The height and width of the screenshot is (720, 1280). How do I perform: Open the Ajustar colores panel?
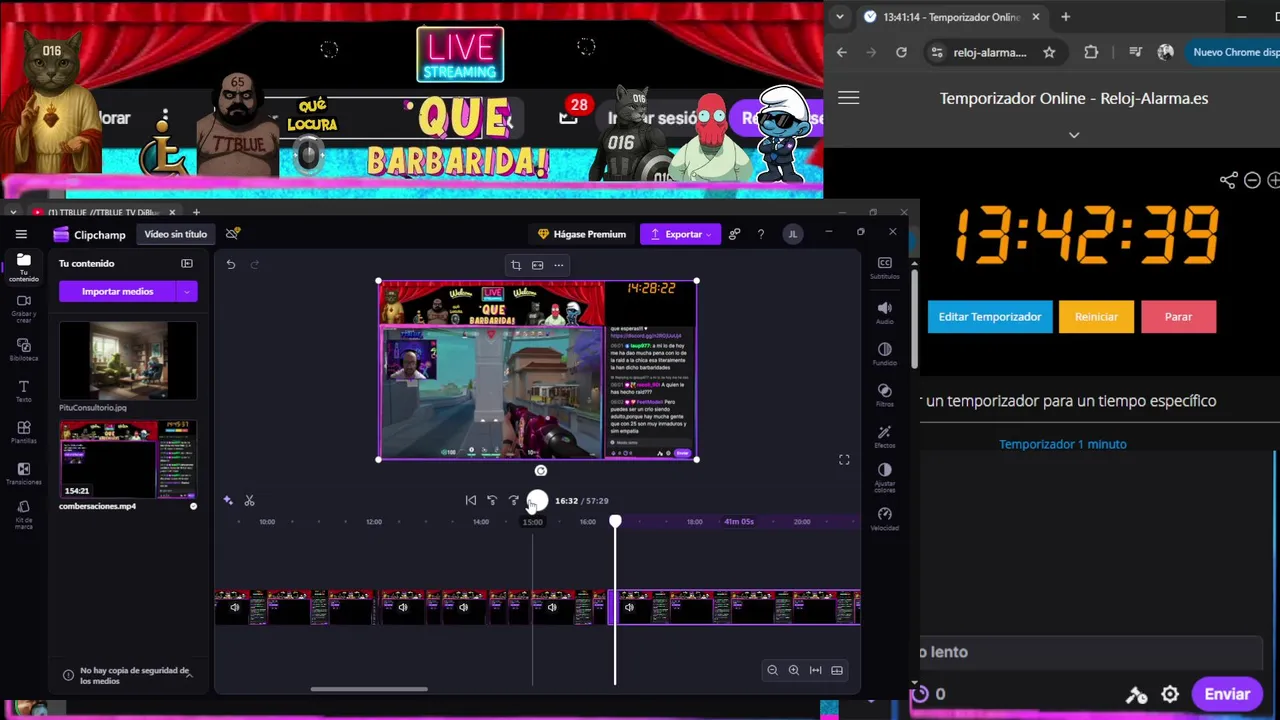(884, 477)
